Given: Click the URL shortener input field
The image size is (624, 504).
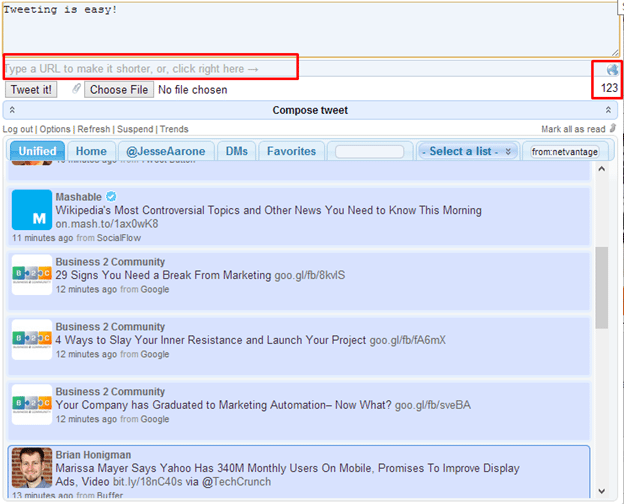Looking at the screenshot, I should point(304,69).
